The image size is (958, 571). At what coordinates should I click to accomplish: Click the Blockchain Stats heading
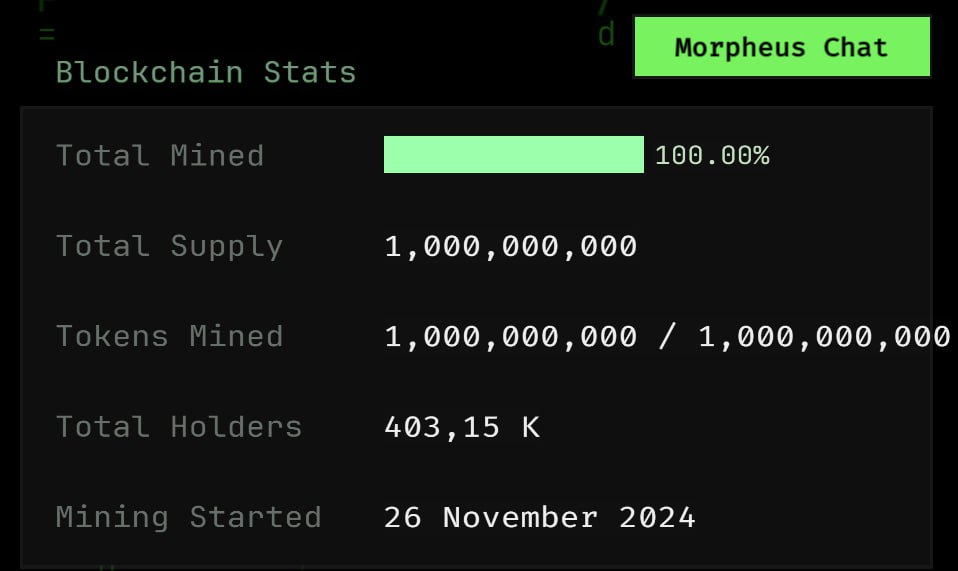[206, 72]
